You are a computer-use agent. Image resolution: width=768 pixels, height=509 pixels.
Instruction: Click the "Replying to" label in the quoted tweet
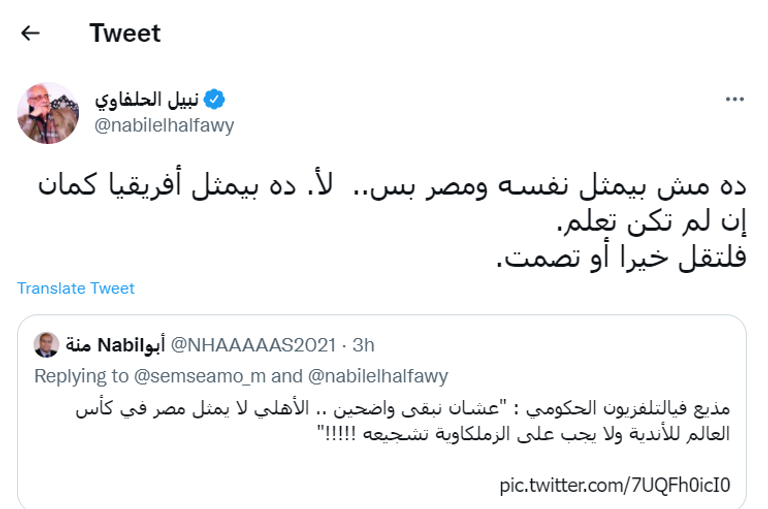click(76, 376)
